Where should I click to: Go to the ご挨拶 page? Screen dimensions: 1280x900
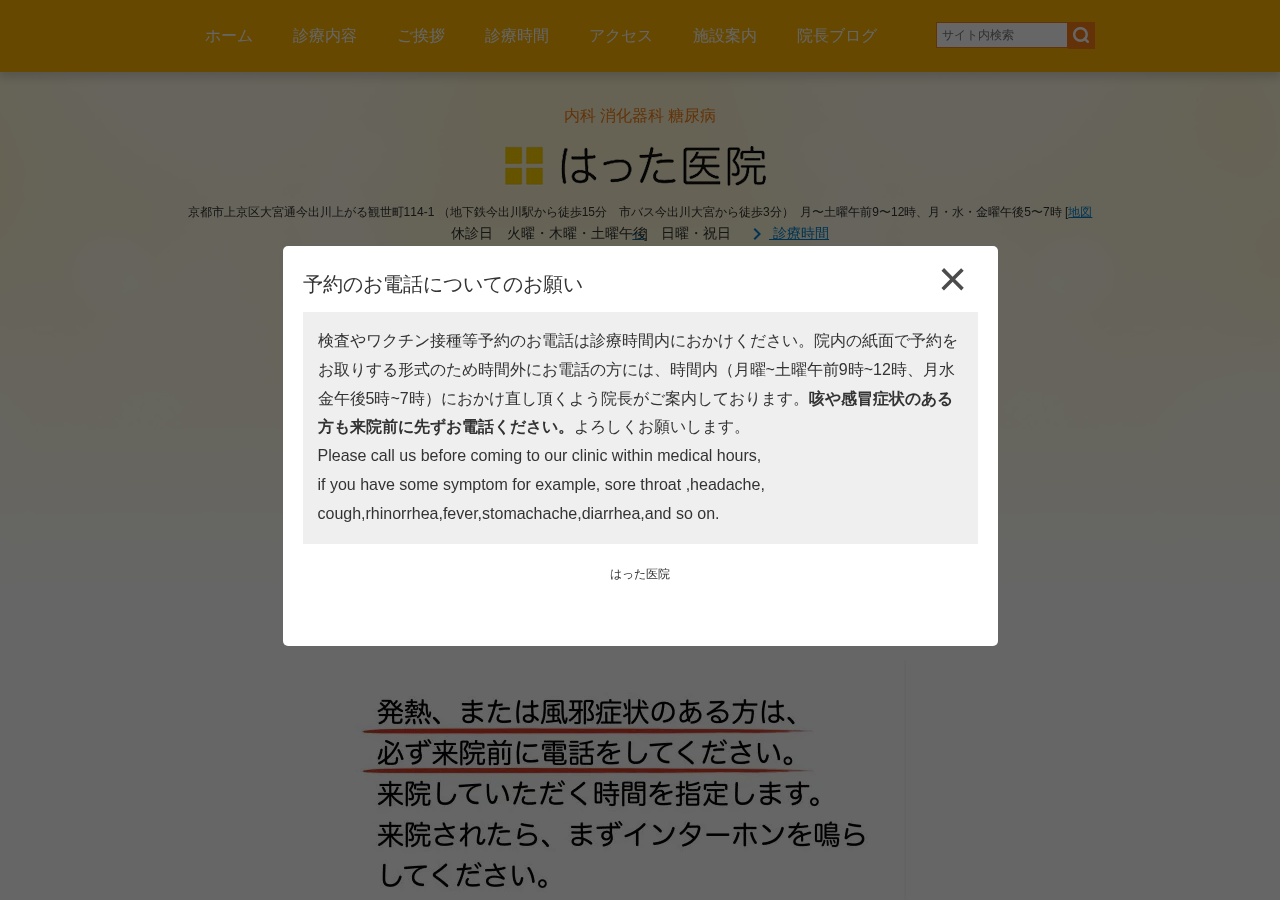(x=421, y=36)
